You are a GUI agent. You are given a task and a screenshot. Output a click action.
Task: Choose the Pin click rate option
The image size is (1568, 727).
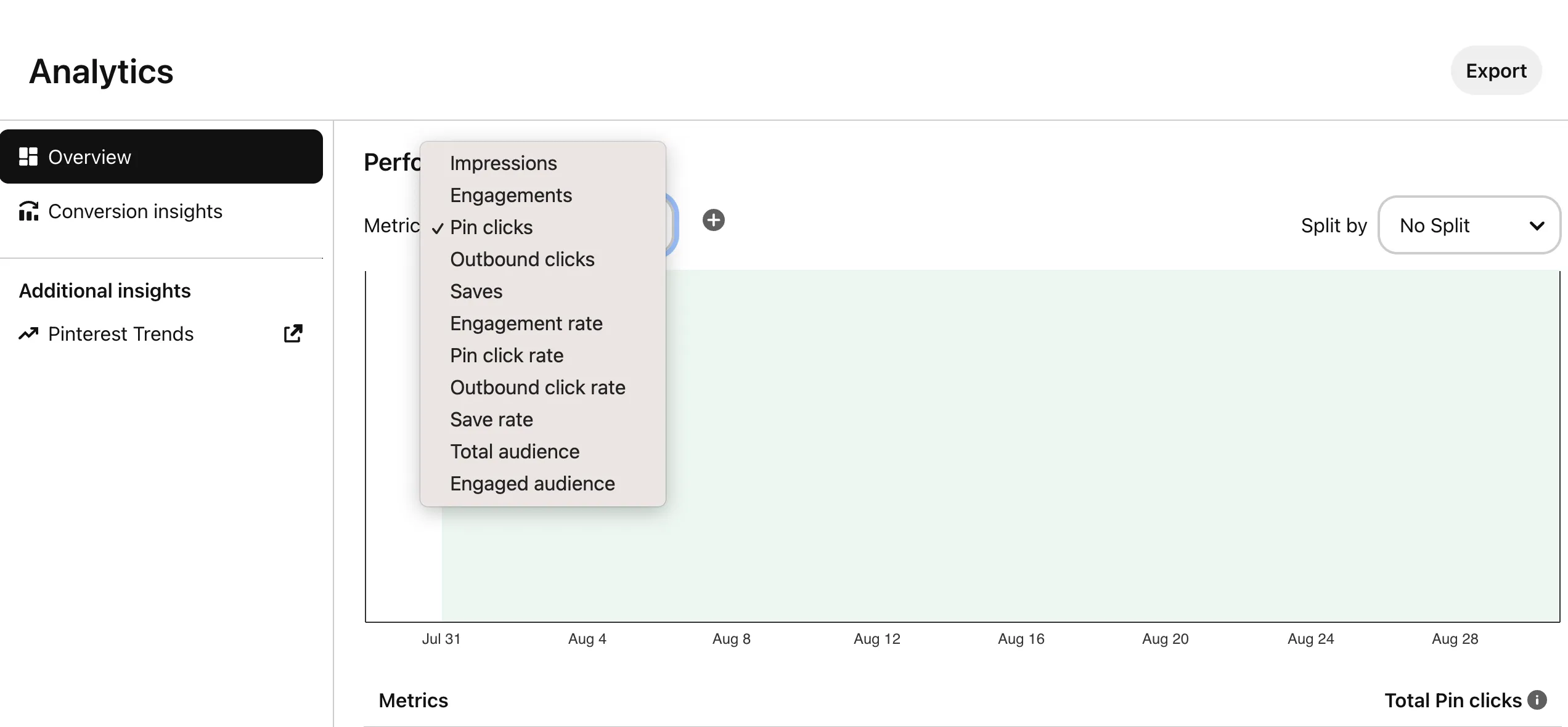tap(506, 355)
